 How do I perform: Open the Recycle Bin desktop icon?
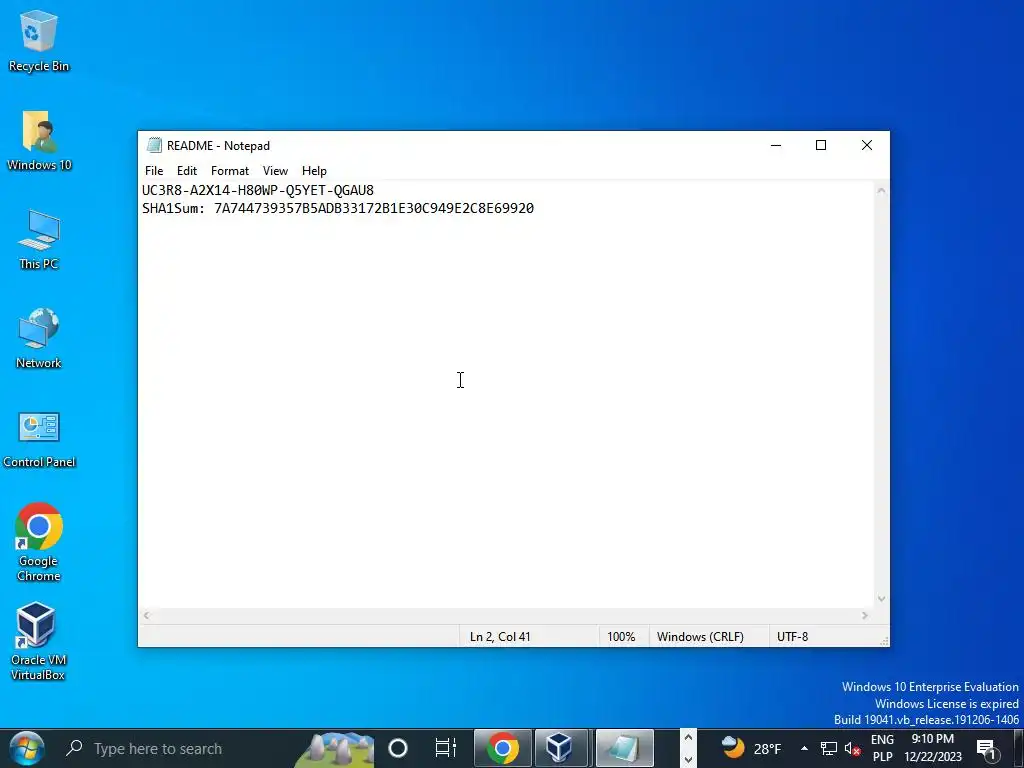click(39, 40)
